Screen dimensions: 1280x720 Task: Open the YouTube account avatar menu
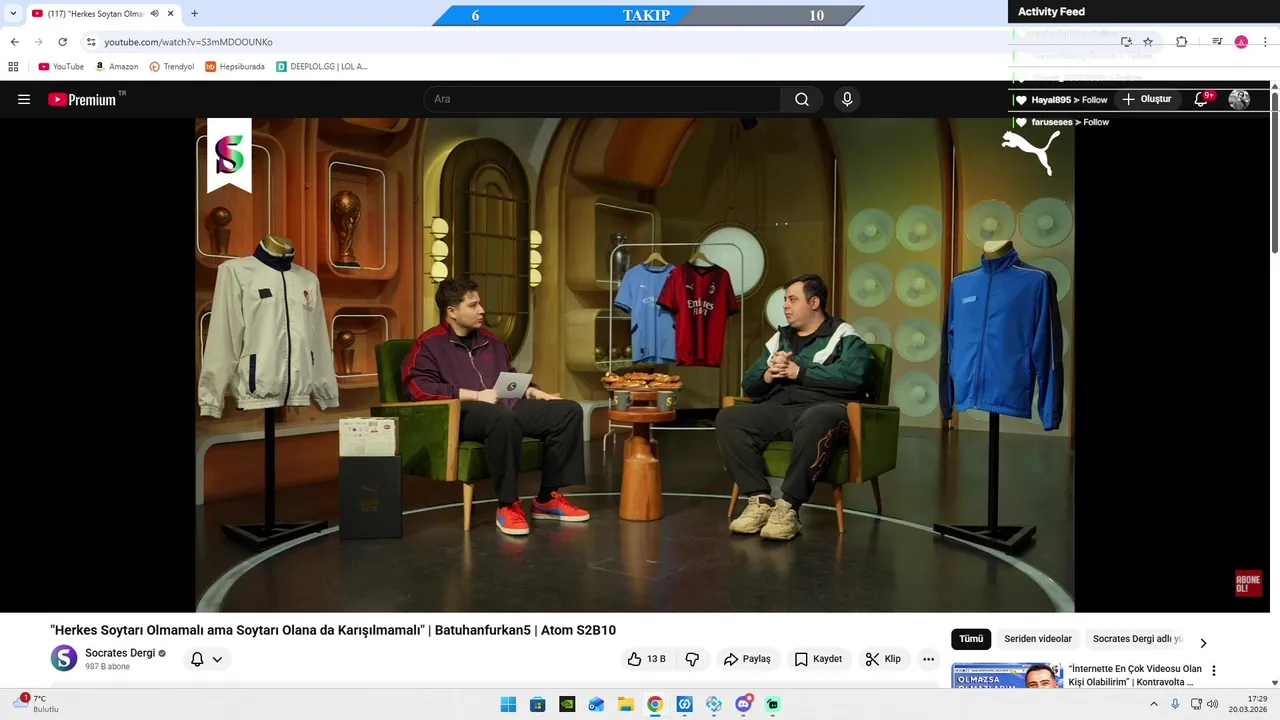click(1239, 99)
